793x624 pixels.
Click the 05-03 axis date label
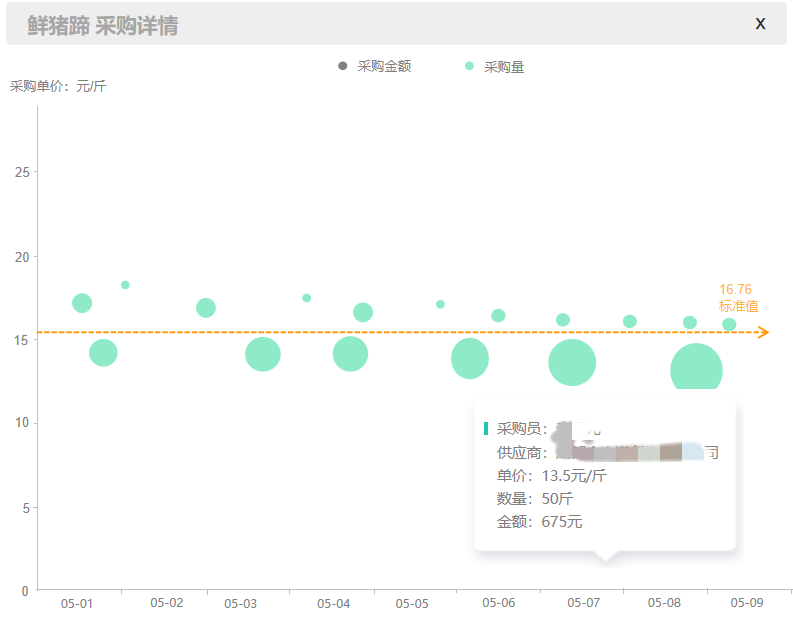coord(240,604)
